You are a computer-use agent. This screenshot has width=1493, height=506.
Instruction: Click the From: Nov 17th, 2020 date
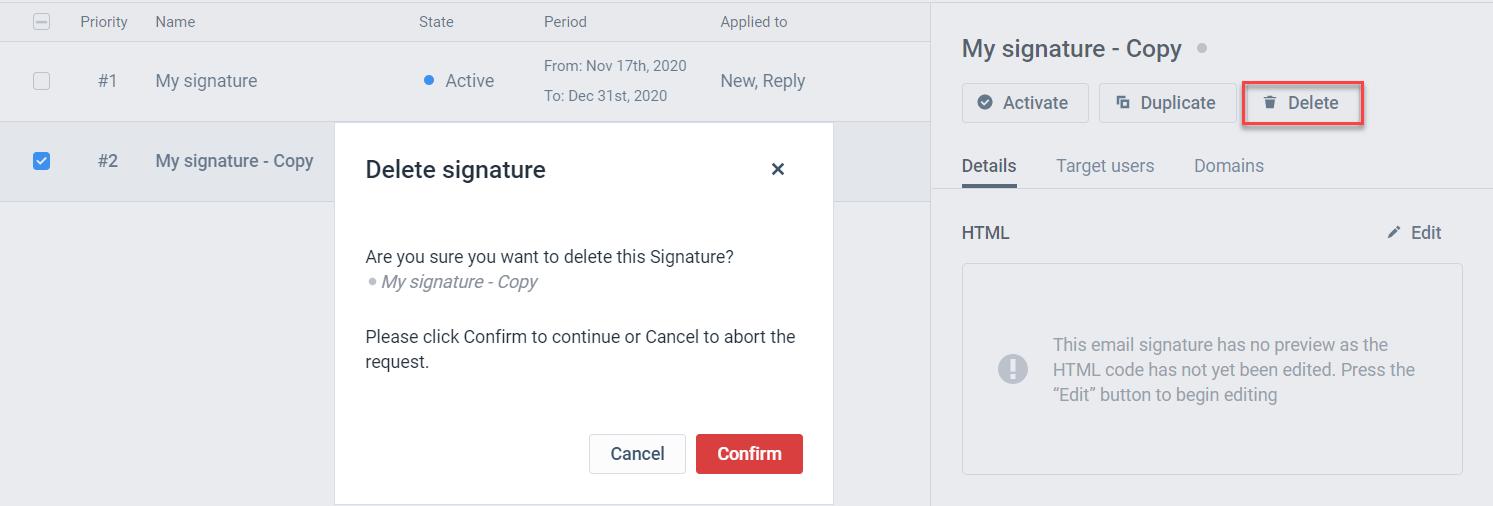[x=615, y=66]
